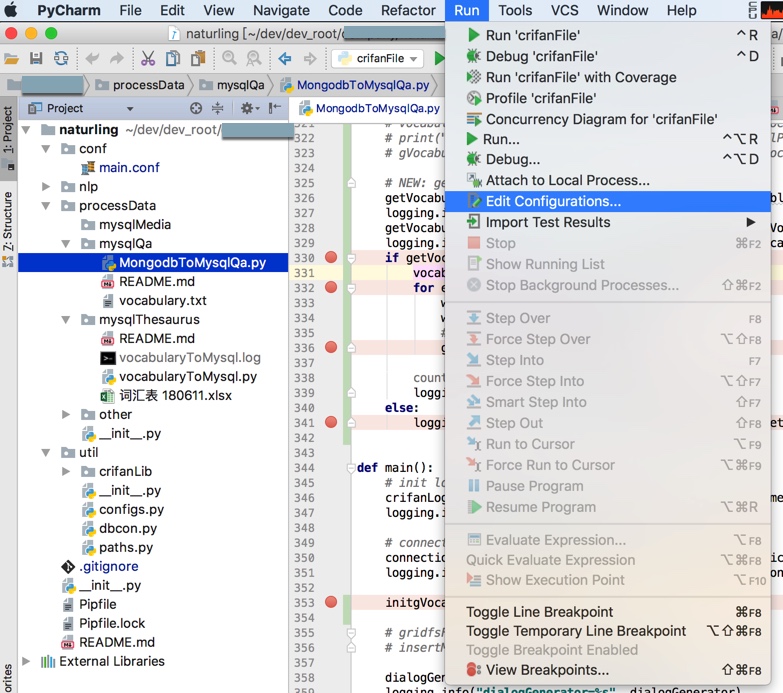Viewport: 783px width, 693px height.
Task: Click the green Run button in toolbar
Action: tap(439, 58)
